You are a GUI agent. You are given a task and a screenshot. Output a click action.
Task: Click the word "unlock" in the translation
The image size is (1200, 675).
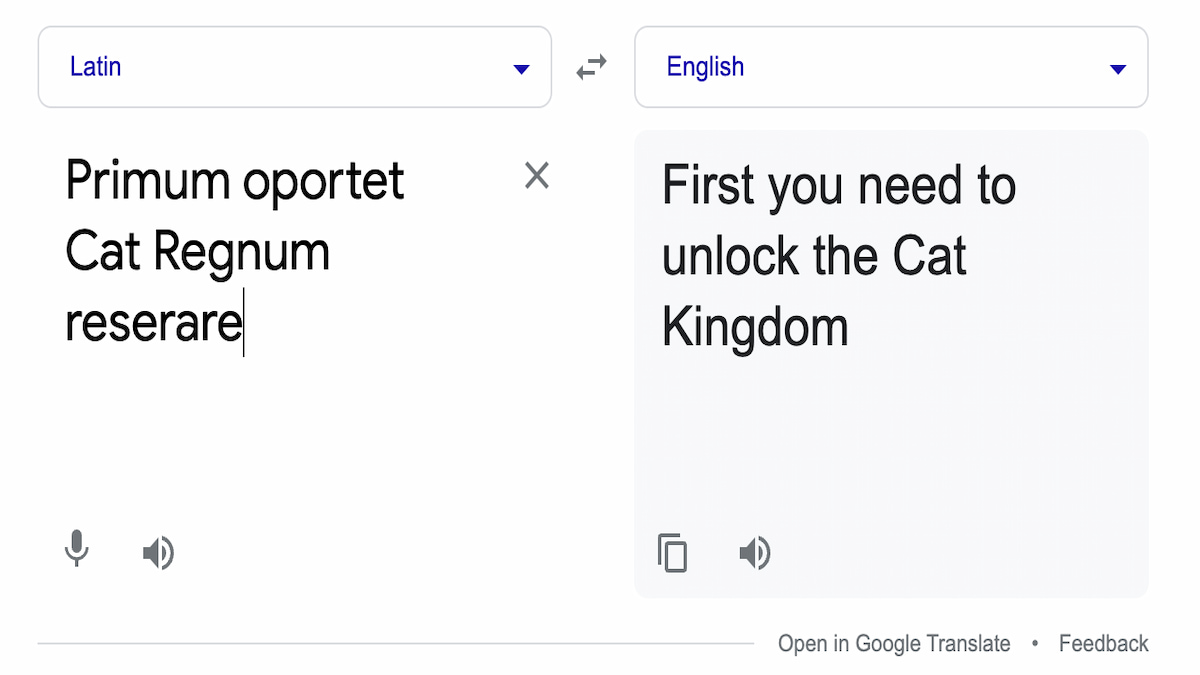coord(729,256)
